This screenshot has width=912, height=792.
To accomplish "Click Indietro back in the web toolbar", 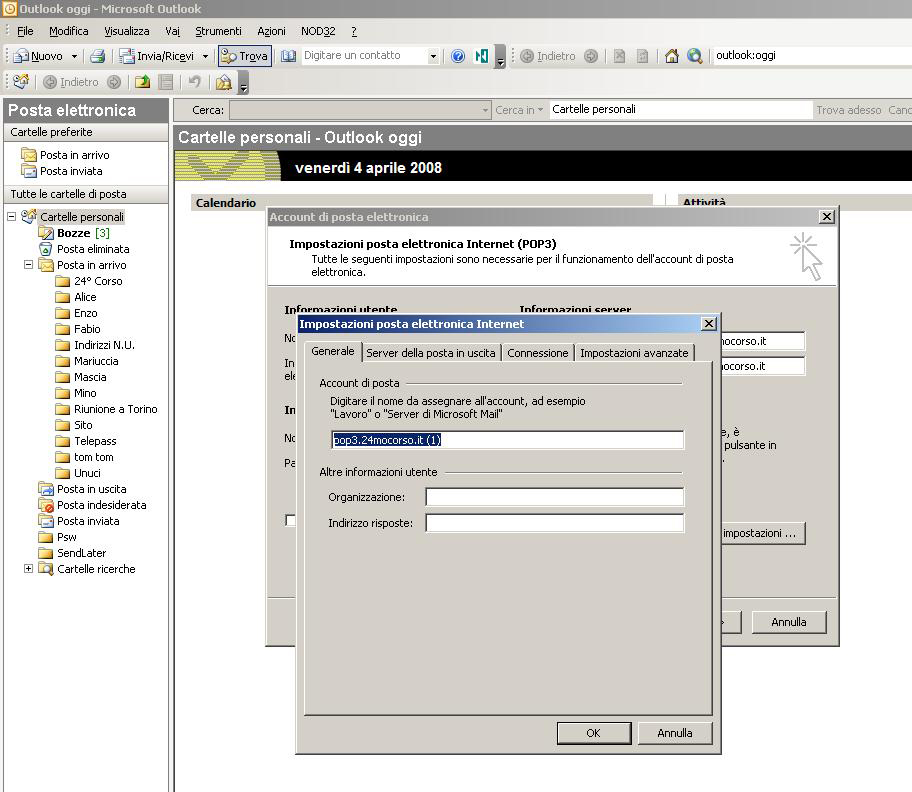I will tap(547, 56).
